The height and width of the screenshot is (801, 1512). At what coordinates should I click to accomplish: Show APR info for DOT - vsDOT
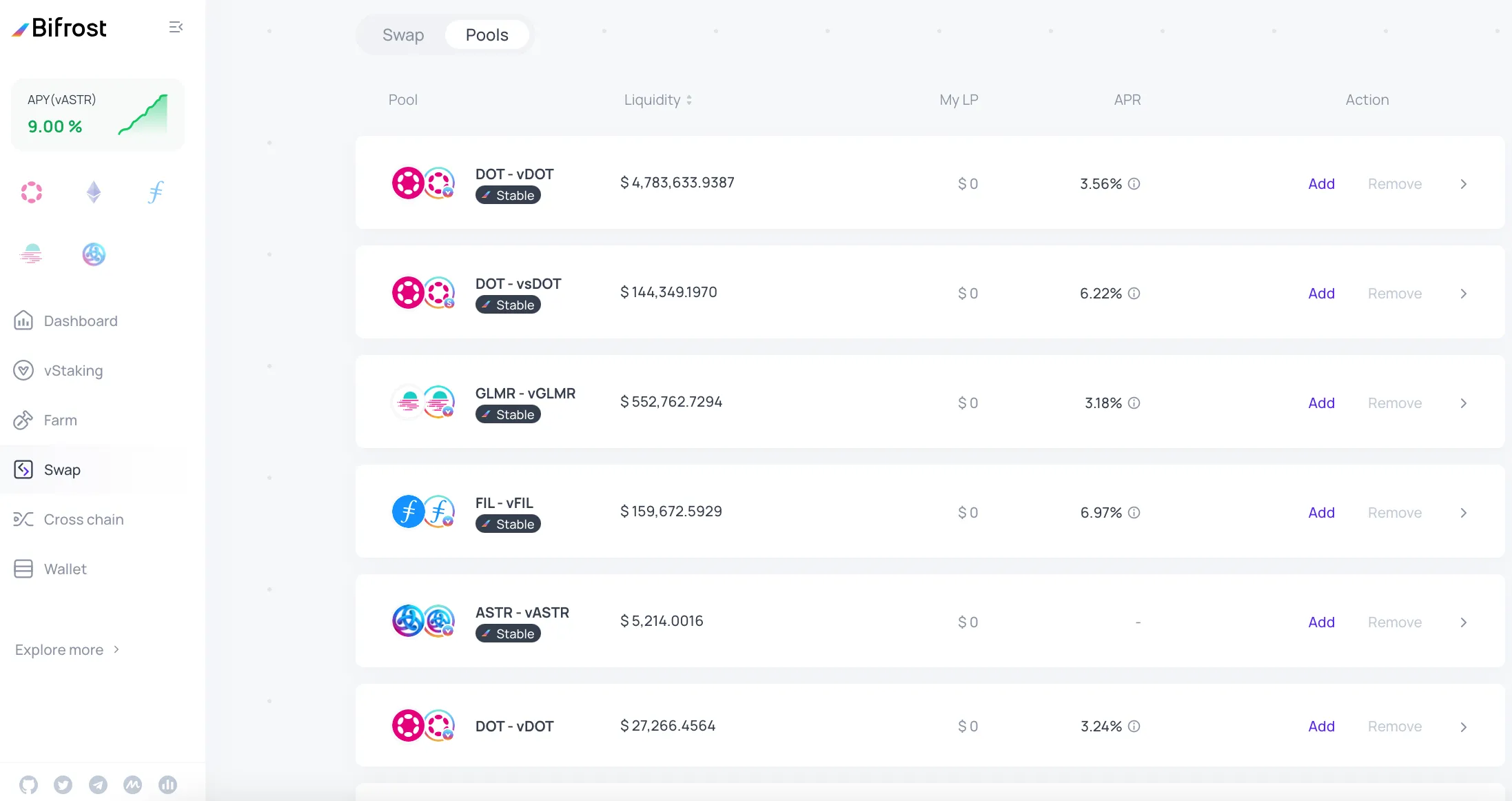pos(1134,294)
